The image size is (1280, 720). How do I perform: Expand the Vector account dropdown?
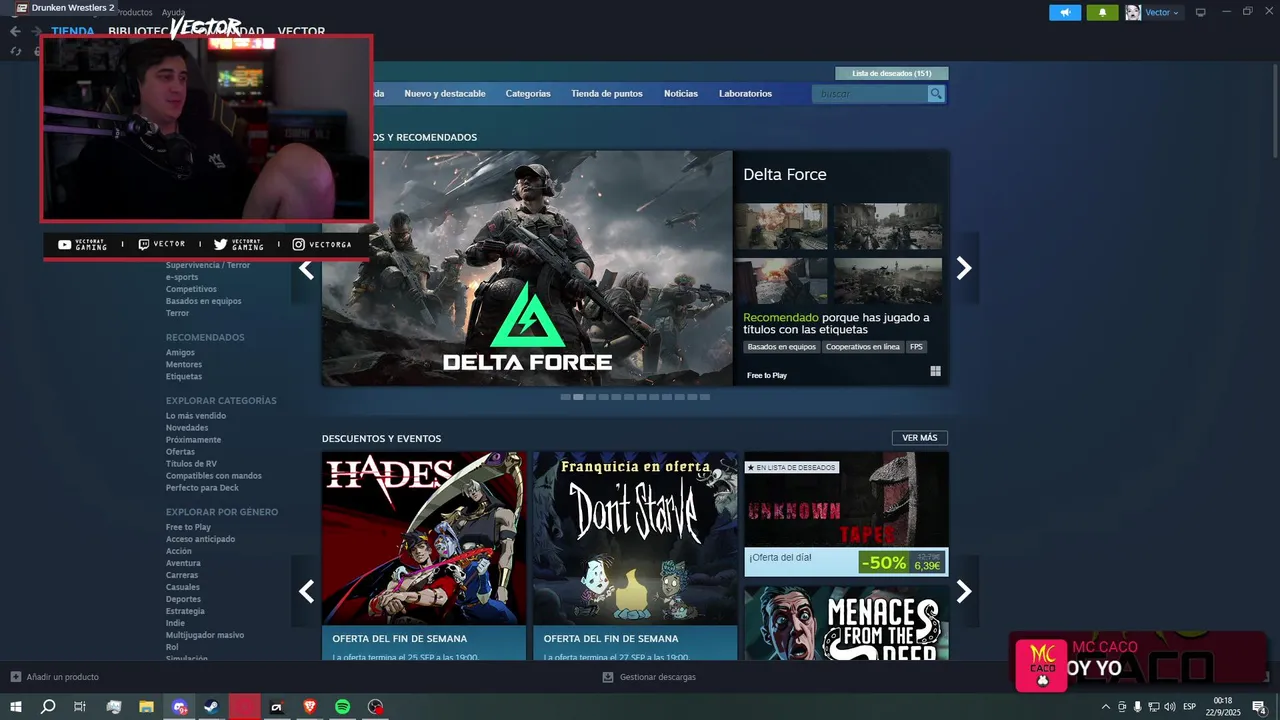point(1162,12)
